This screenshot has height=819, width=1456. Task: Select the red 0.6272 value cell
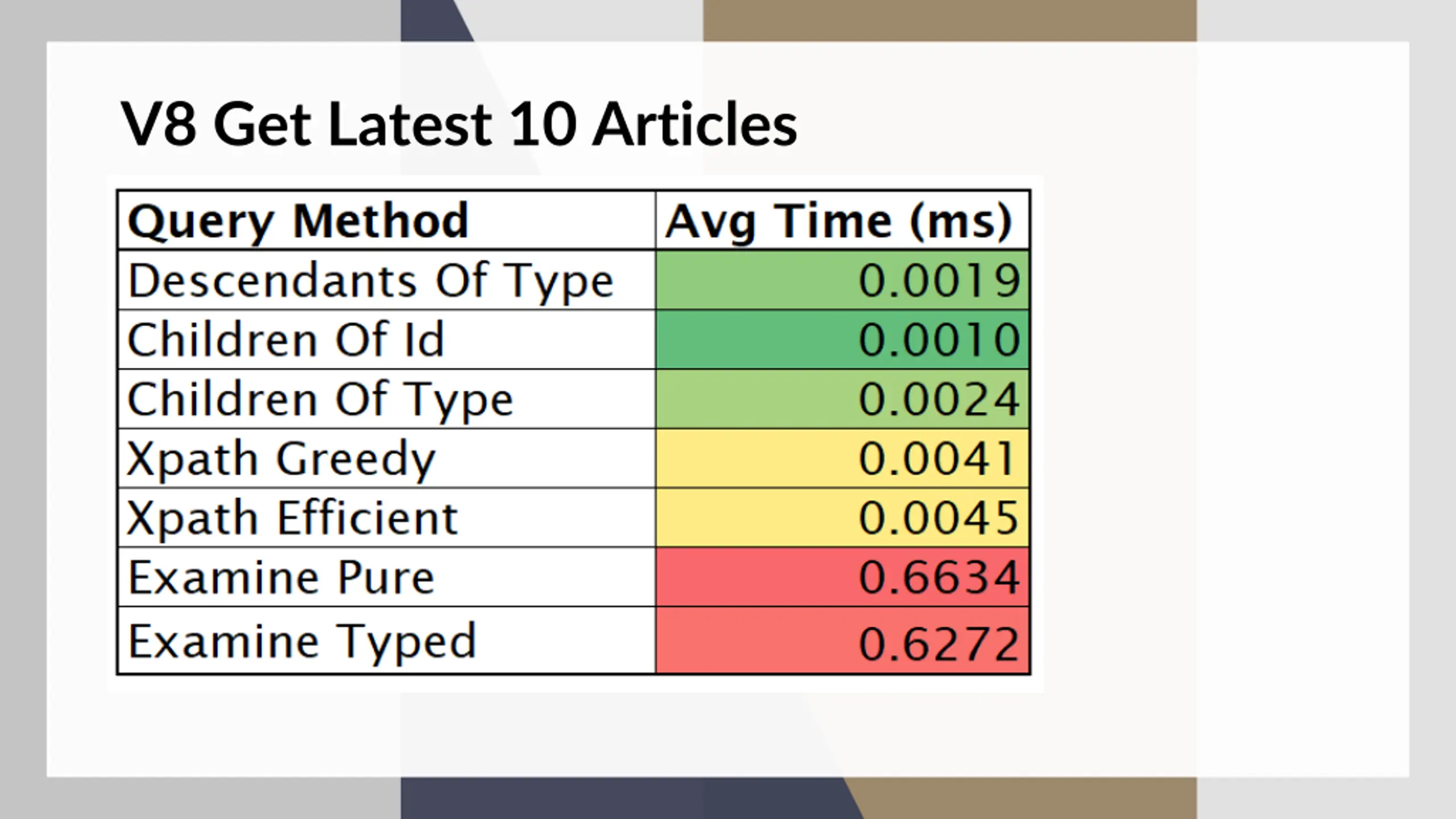click(842, 641)
